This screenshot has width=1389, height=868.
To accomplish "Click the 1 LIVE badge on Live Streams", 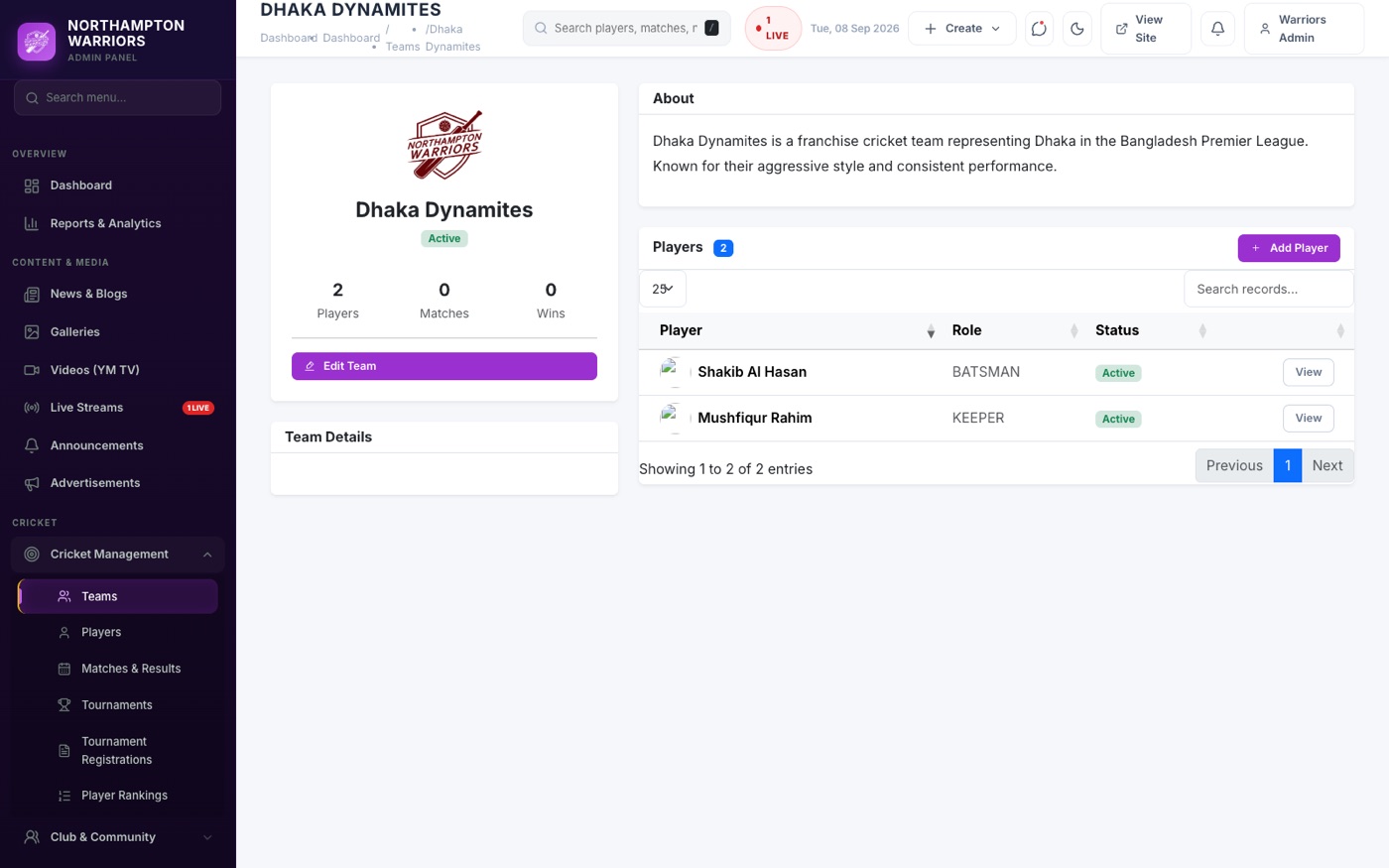I will pos(198,408).
